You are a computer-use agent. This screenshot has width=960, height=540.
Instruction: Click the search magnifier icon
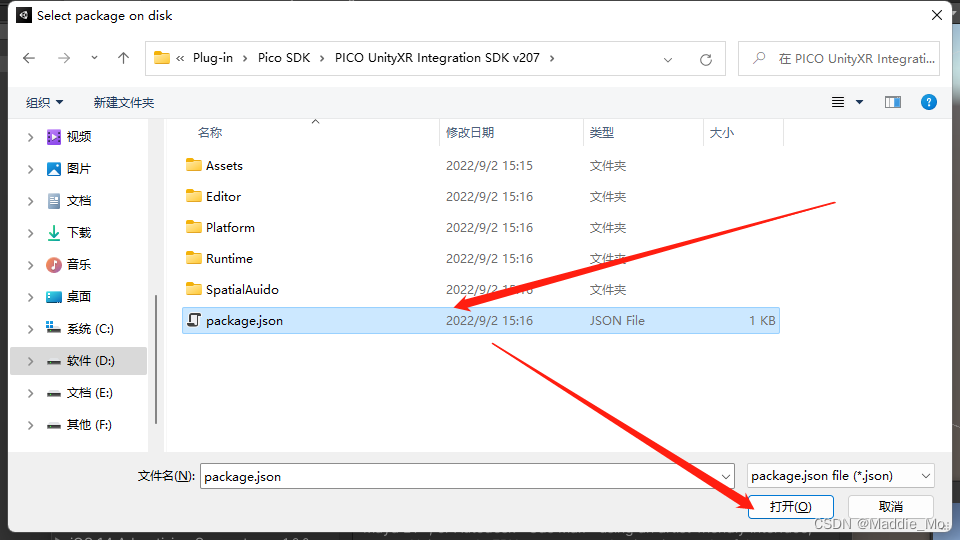(759, 58)
